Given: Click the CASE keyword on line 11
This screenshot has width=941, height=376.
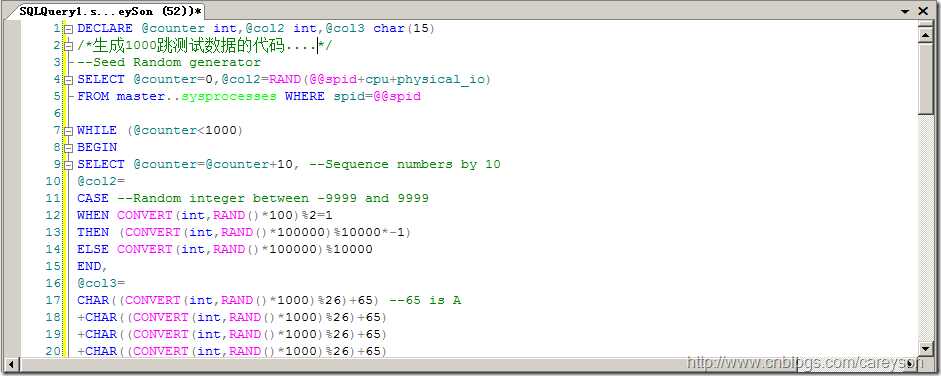Looking at the screenshot, I should 93,198.
